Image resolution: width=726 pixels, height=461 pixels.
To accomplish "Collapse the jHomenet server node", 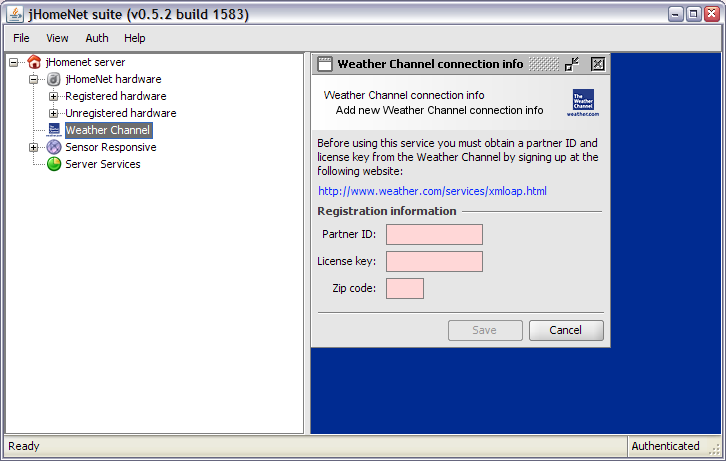I will (x=13, y=62).
